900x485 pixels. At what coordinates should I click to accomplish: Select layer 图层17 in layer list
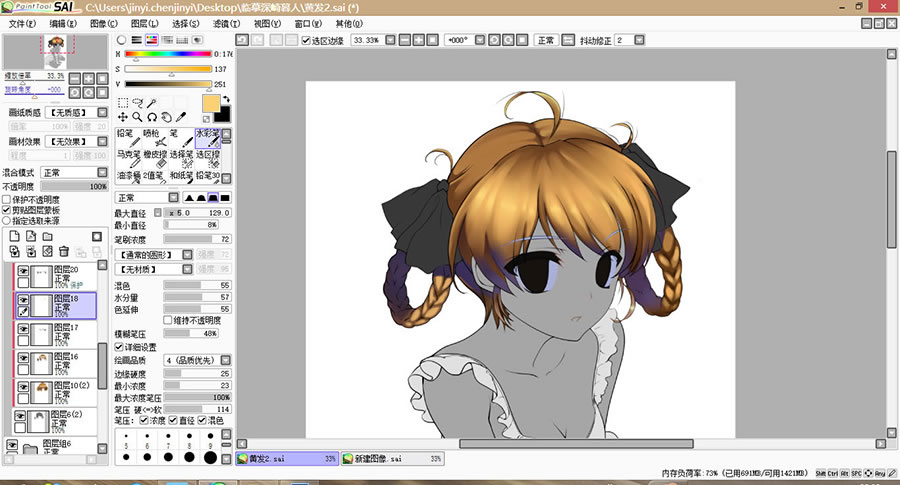(55, 335)
